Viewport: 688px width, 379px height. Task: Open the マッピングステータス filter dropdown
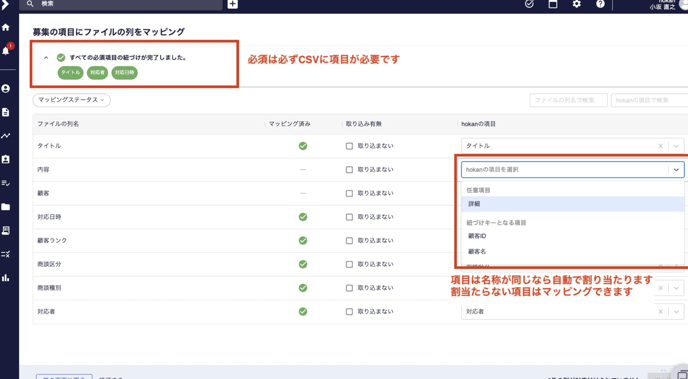coord(72,100)
